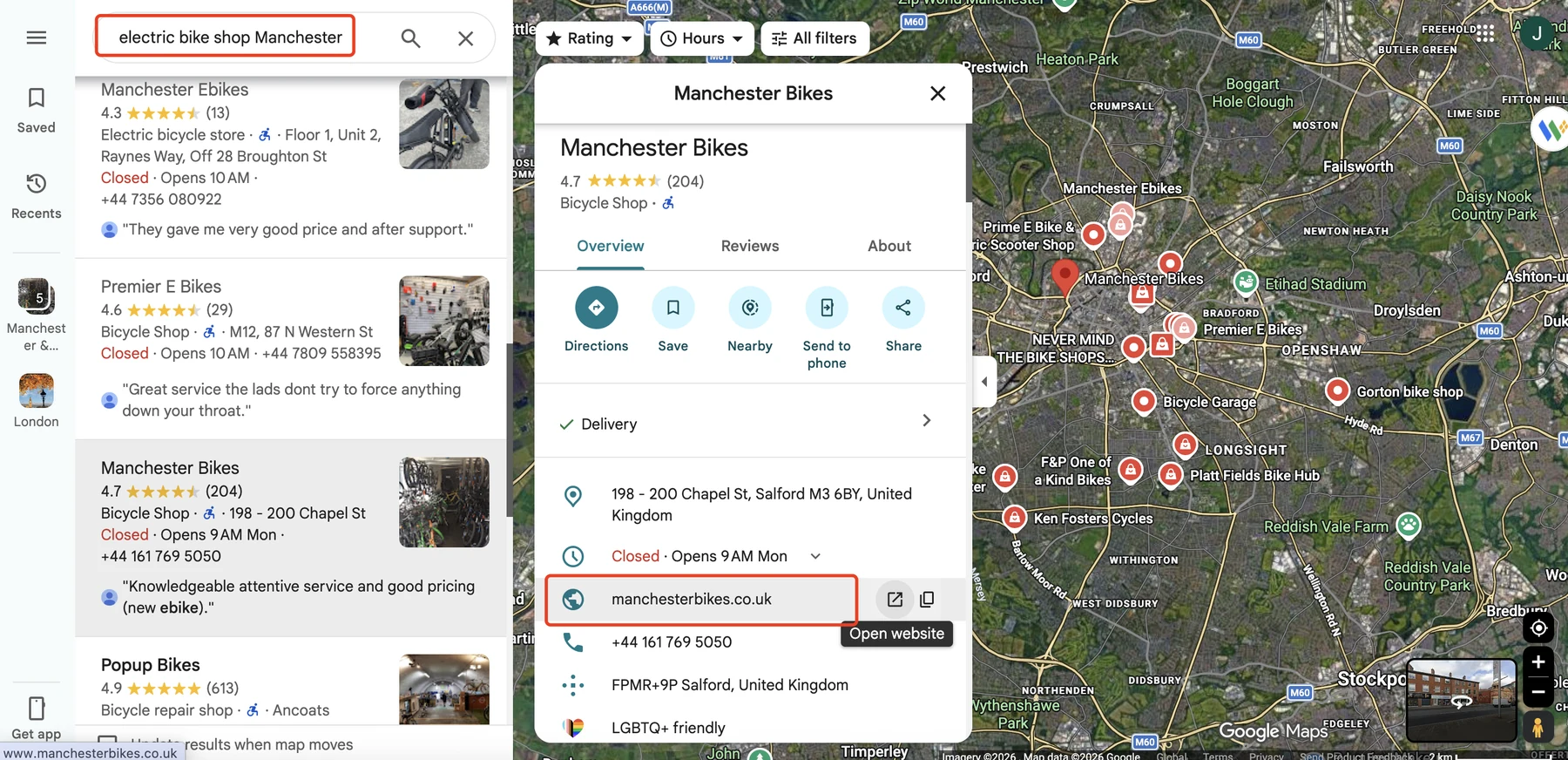Open the Street View preview thumbnail
Screen dimensions: 1568x760
click(1462, 700)
